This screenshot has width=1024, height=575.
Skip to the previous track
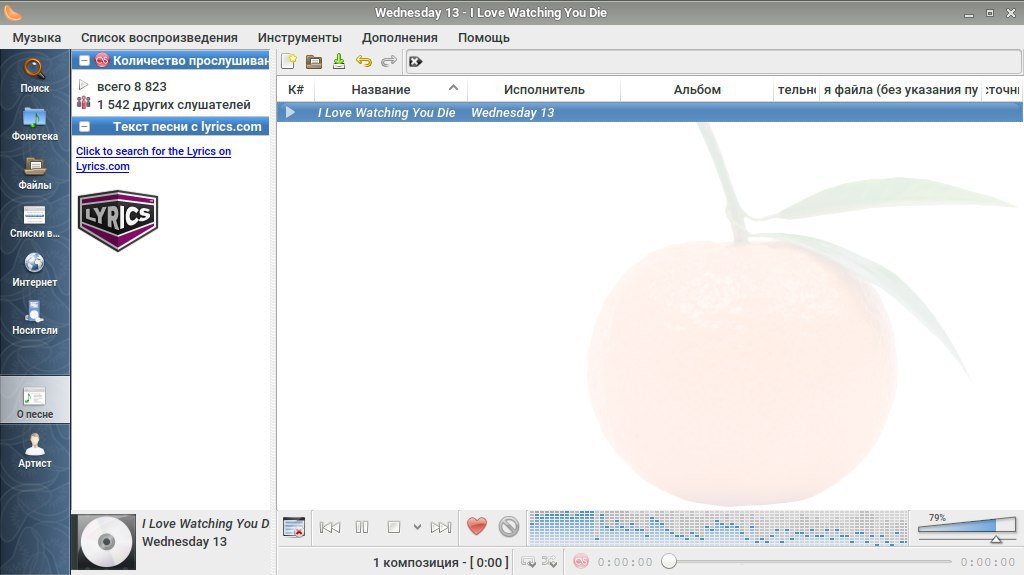coord(330,527)
